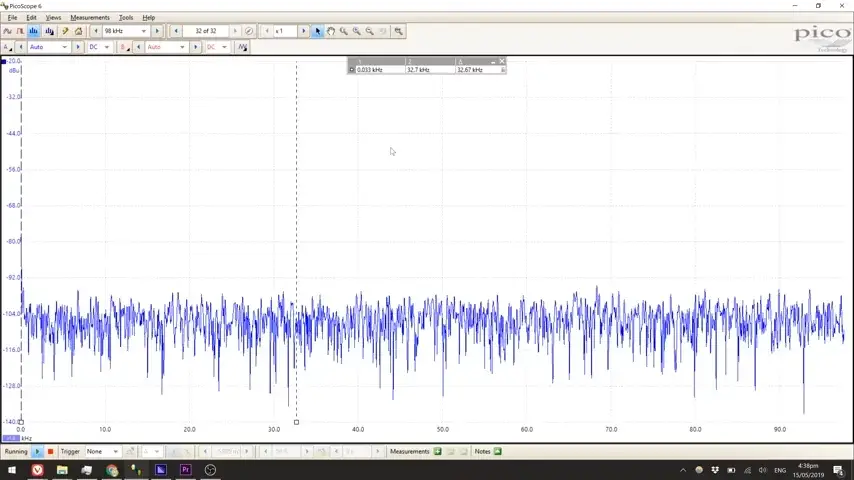Open the Math channels button
The width and height of the screenshot is (854, 480).
tap(242, 47)
